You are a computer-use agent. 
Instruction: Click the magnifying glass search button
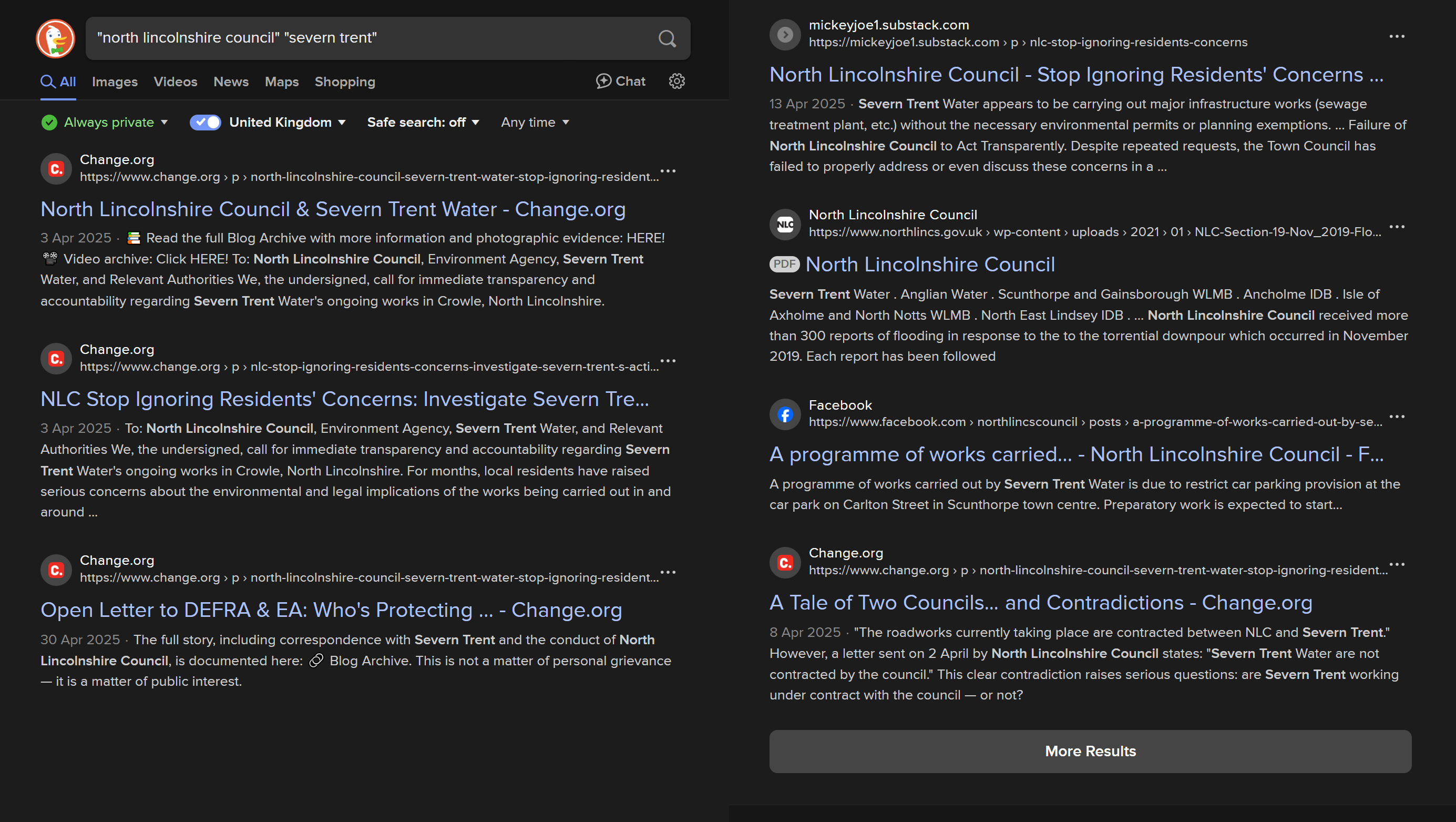tap(667, 38)
